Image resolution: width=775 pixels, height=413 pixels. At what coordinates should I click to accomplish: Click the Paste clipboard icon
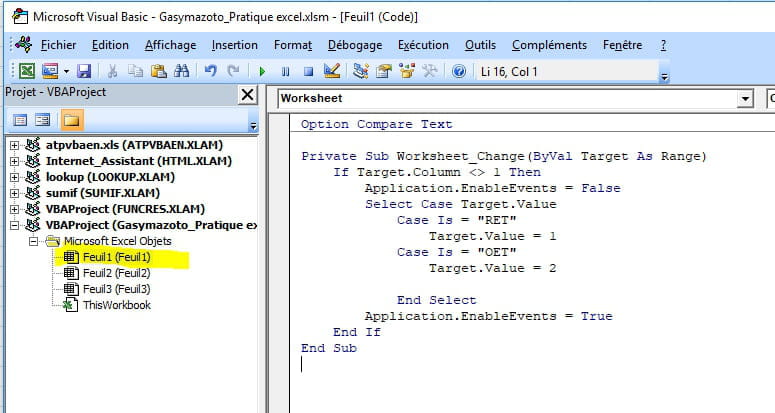pos(158,71)
